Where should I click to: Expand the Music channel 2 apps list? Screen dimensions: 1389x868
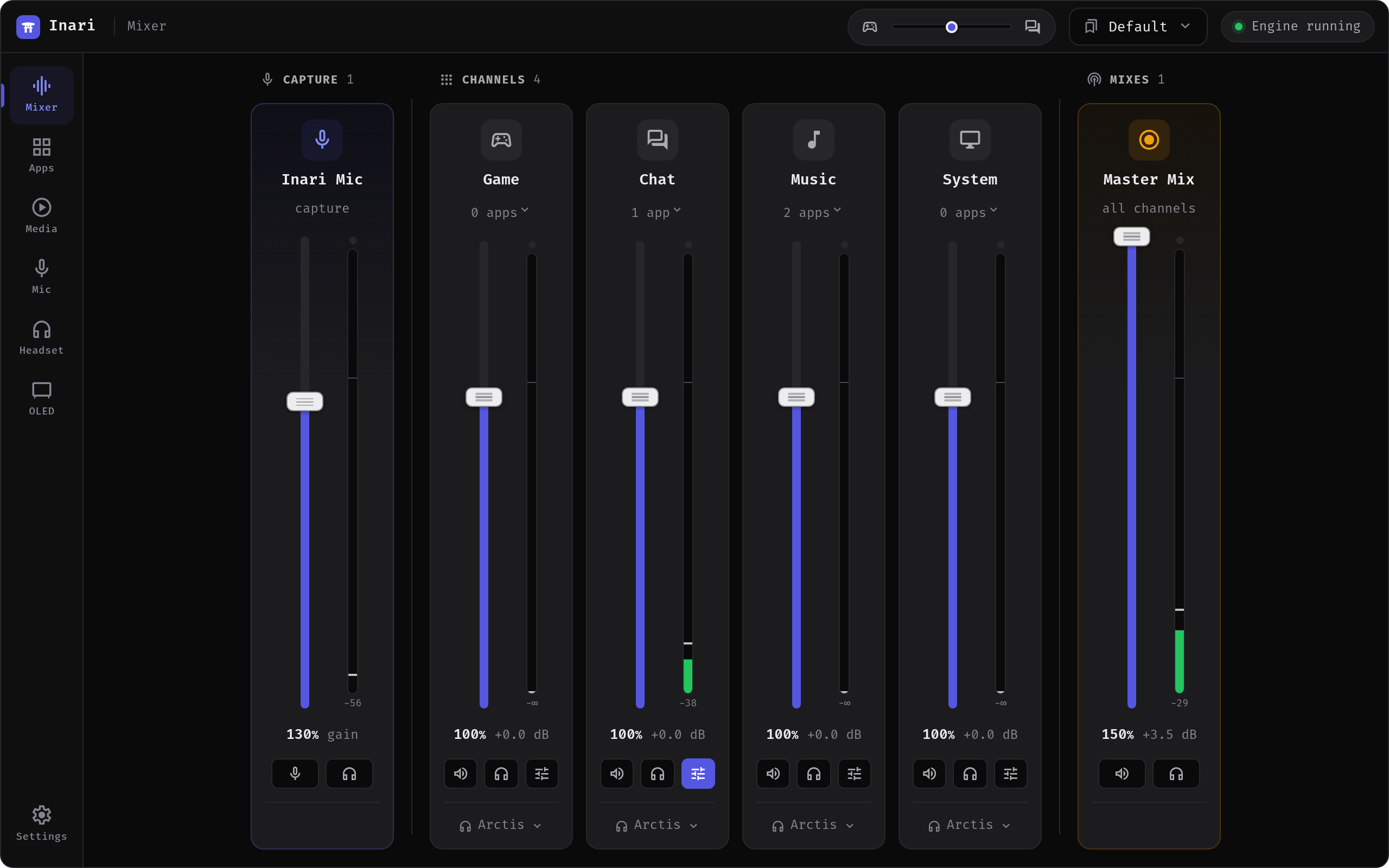tap(813, 212)
